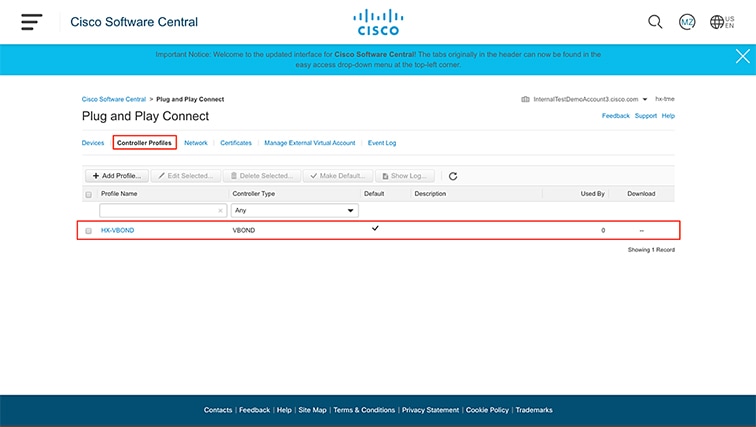Open the footer Contacts link
The height and width of the screenshot is (427, 756).
[218, 410]
